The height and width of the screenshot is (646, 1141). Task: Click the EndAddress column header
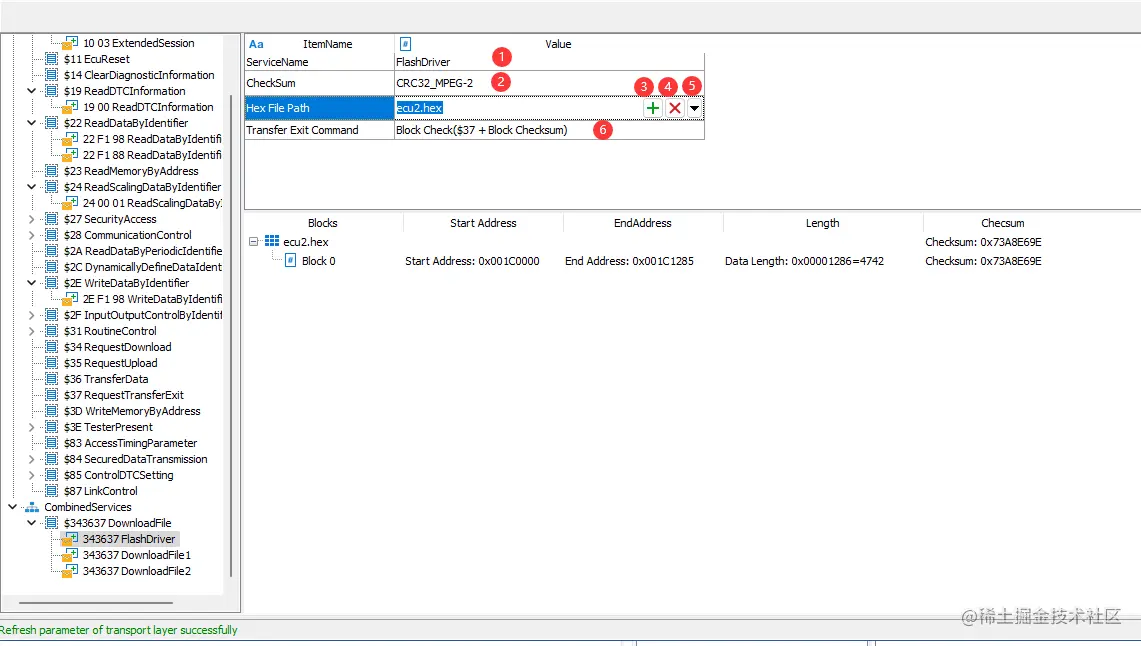coord(643,223)
